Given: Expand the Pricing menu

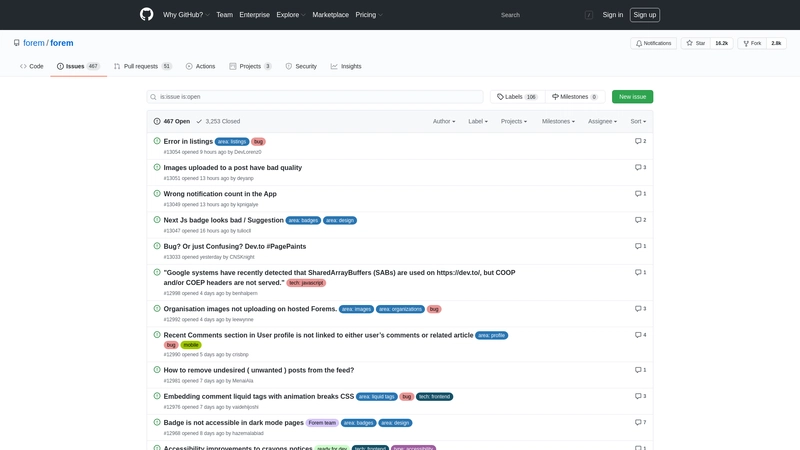Looking at the screenshot, I should point(369,15).
